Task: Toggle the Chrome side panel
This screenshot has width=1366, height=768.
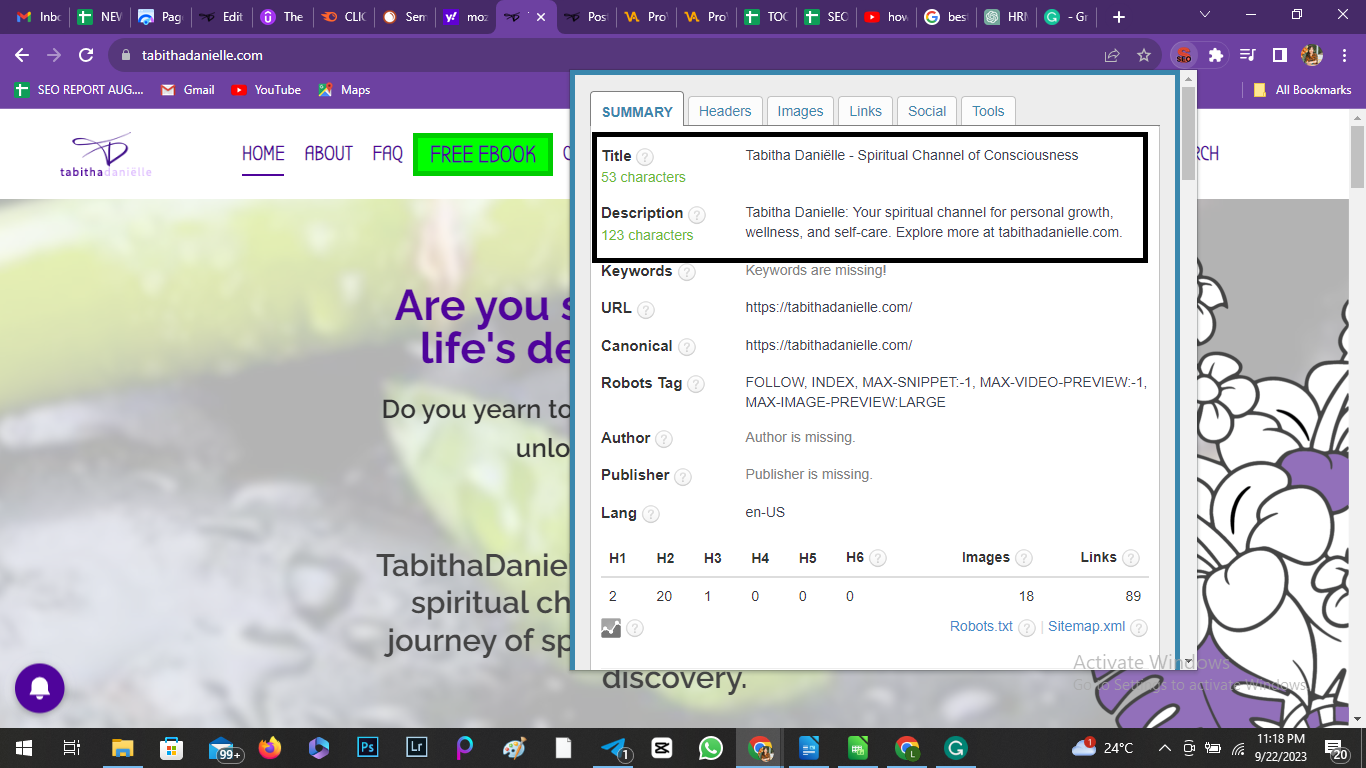Action: pos(1279,55)
